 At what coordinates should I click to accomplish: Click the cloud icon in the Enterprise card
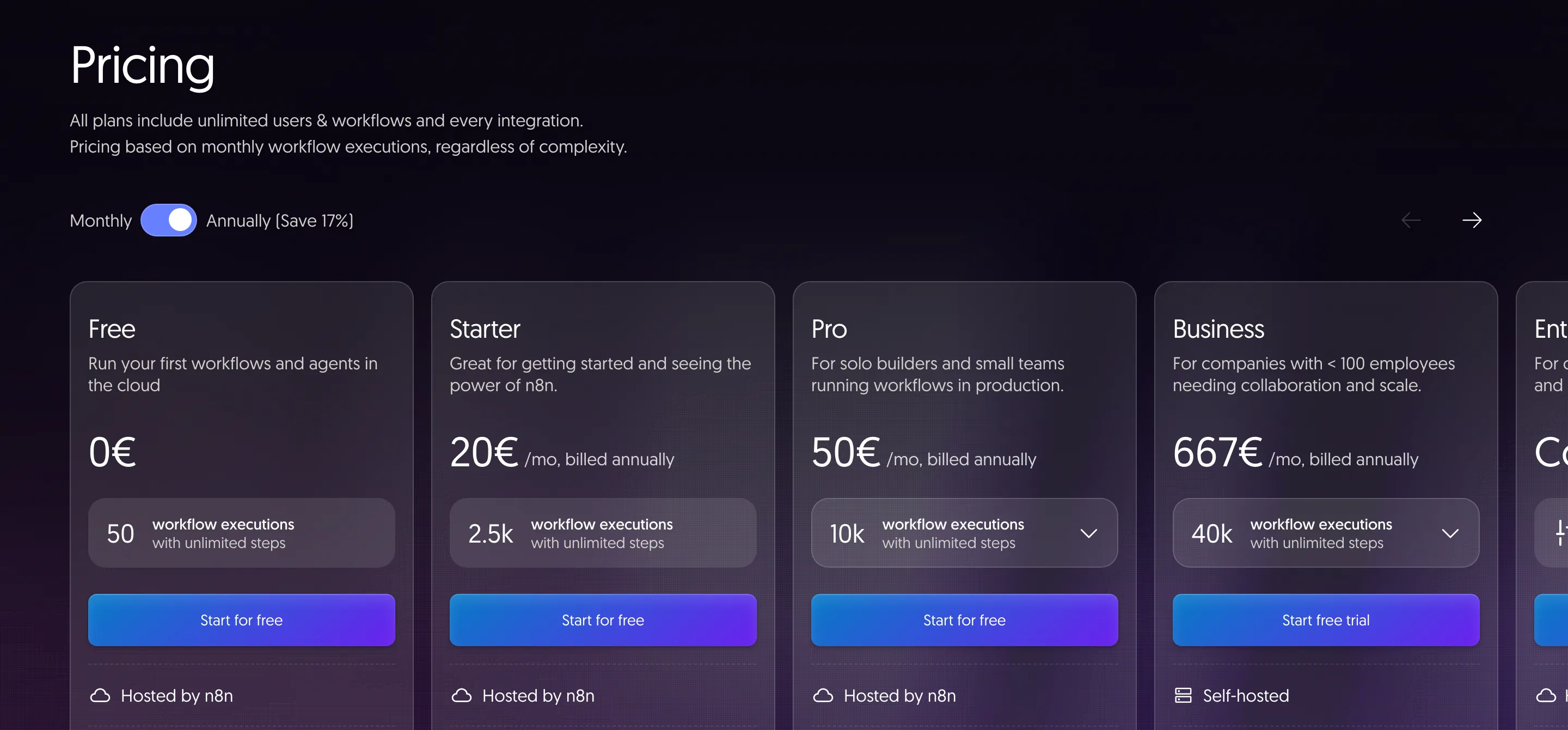1546,695
